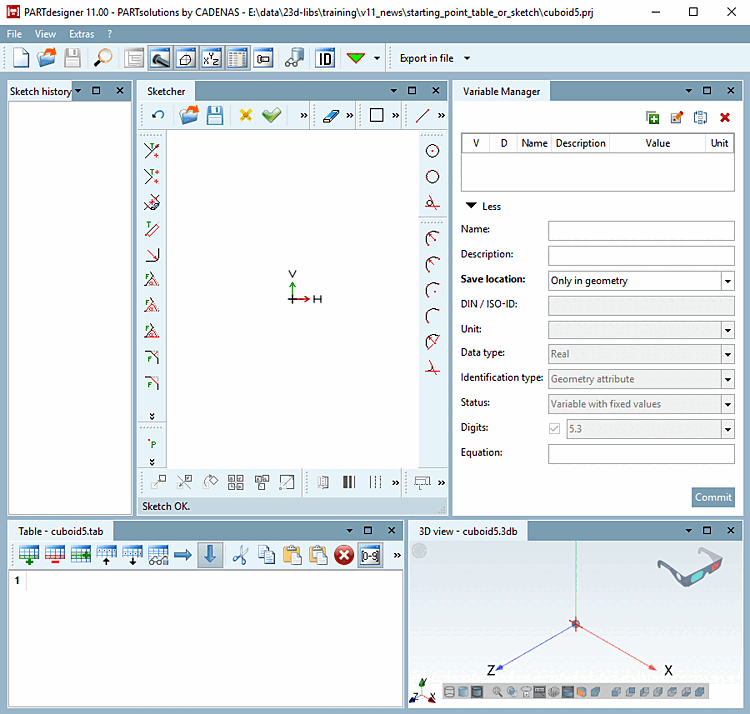Toggle the XYZ view button in main toolbar
The width and height of the screenshot is (750, 714).
(x=211, y=58)
